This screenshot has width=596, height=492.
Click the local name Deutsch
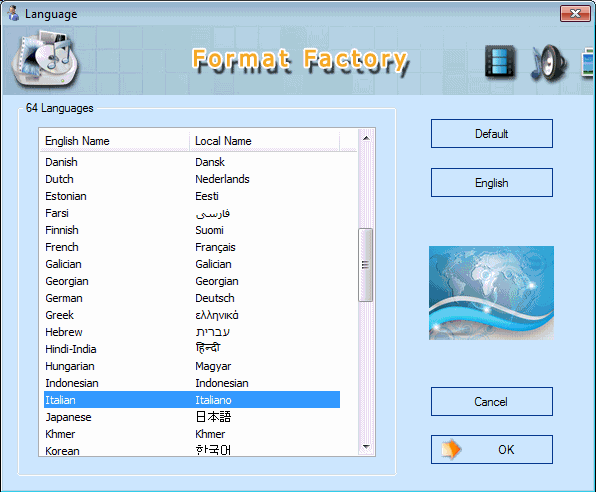(215, 298)
